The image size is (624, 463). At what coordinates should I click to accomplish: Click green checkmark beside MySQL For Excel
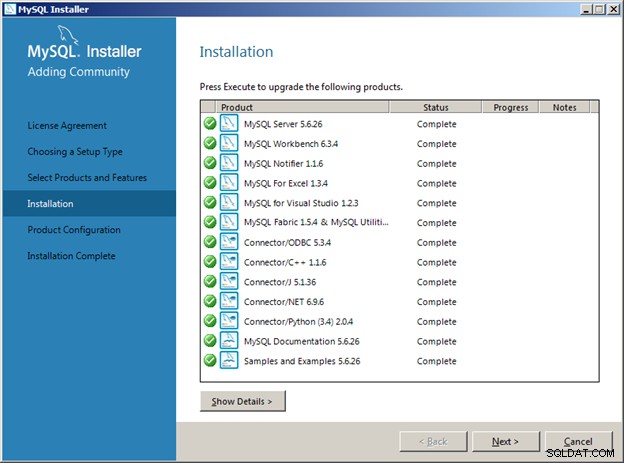coord(210,182)
